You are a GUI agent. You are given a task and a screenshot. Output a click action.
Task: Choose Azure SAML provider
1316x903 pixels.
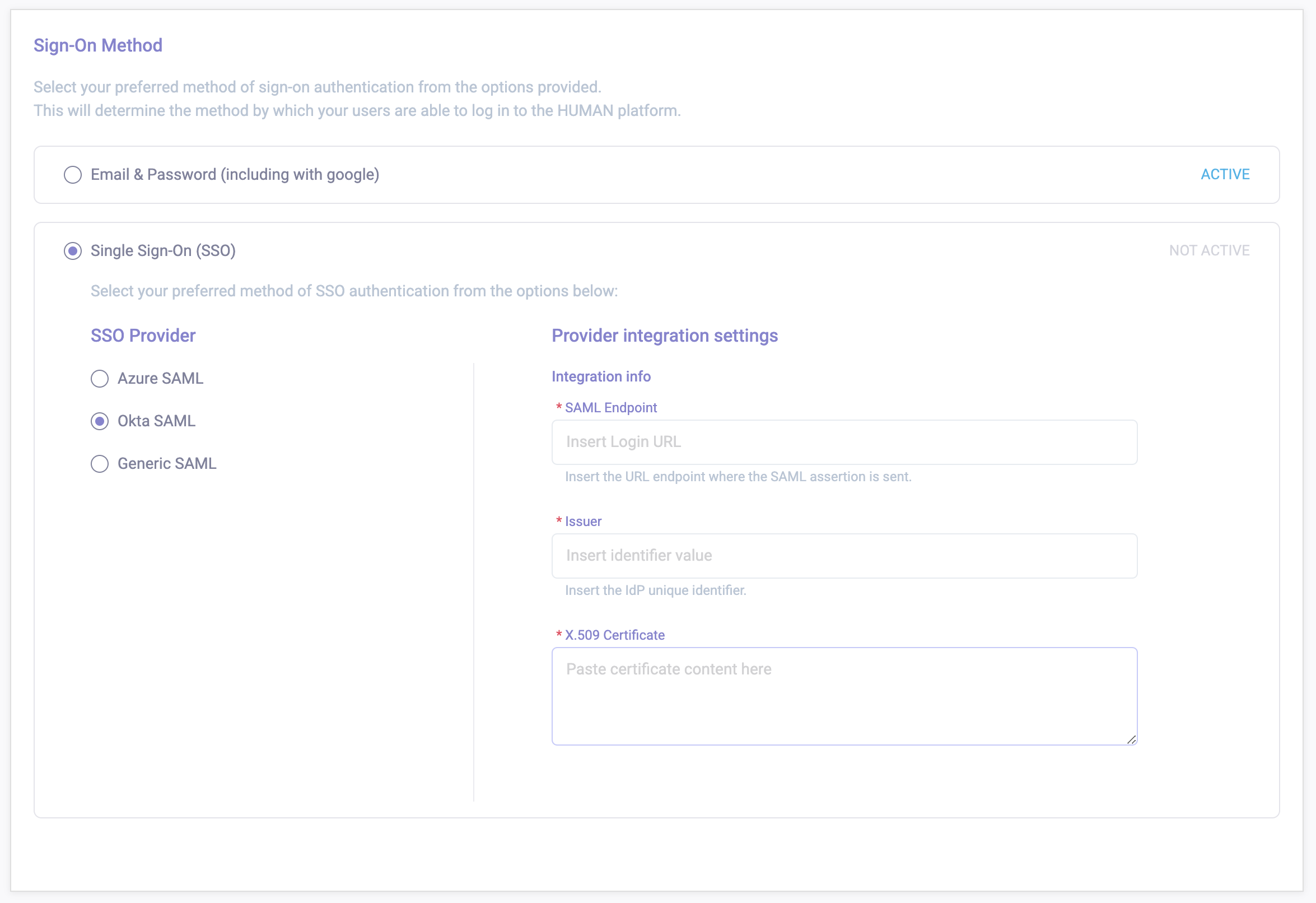[x=100, y=379]
